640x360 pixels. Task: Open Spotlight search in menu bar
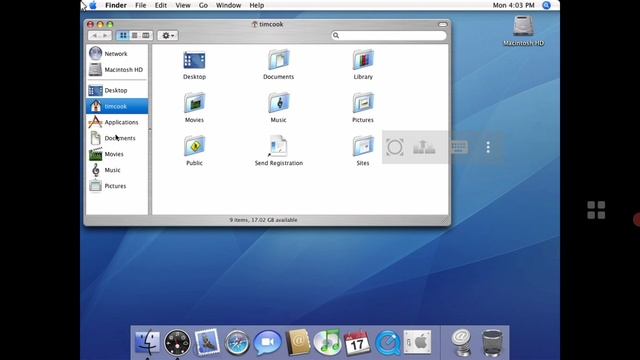(x=547, y=5)
